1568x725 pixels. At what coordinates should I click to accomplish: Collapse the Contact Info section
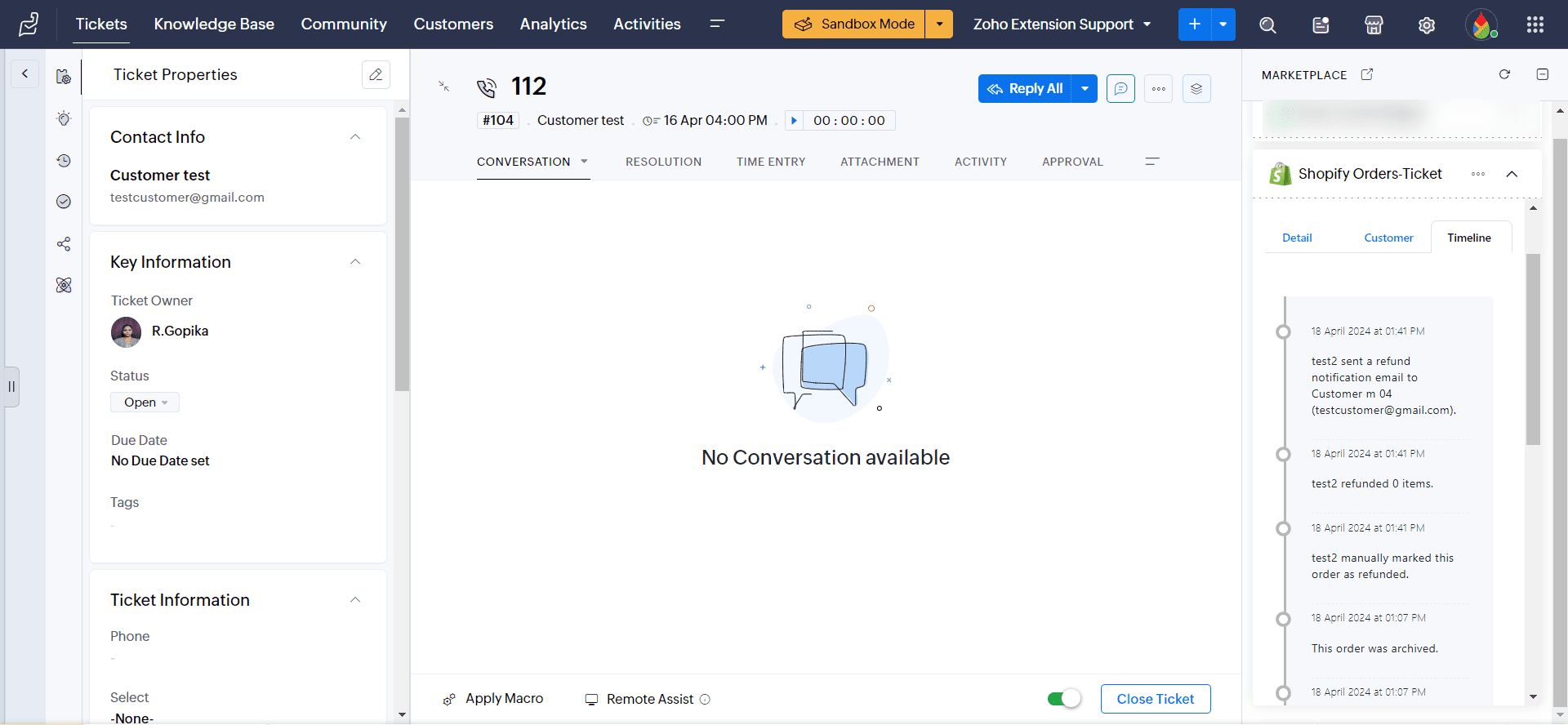click(355, 137)
